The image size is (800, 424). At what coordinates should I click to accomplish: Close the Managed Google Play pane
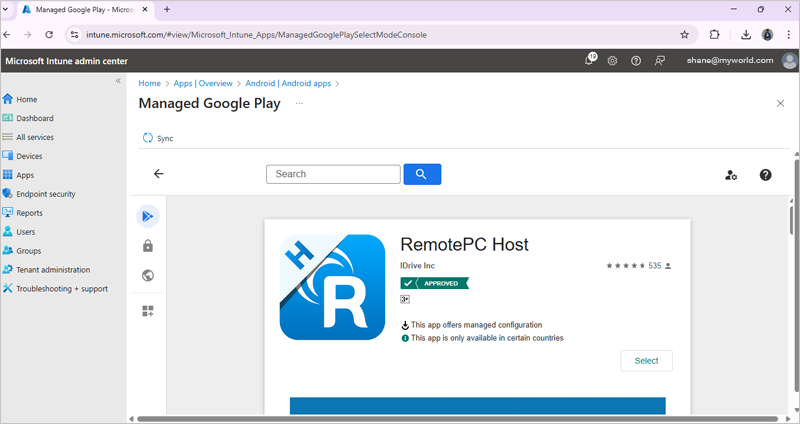point(780,103)
